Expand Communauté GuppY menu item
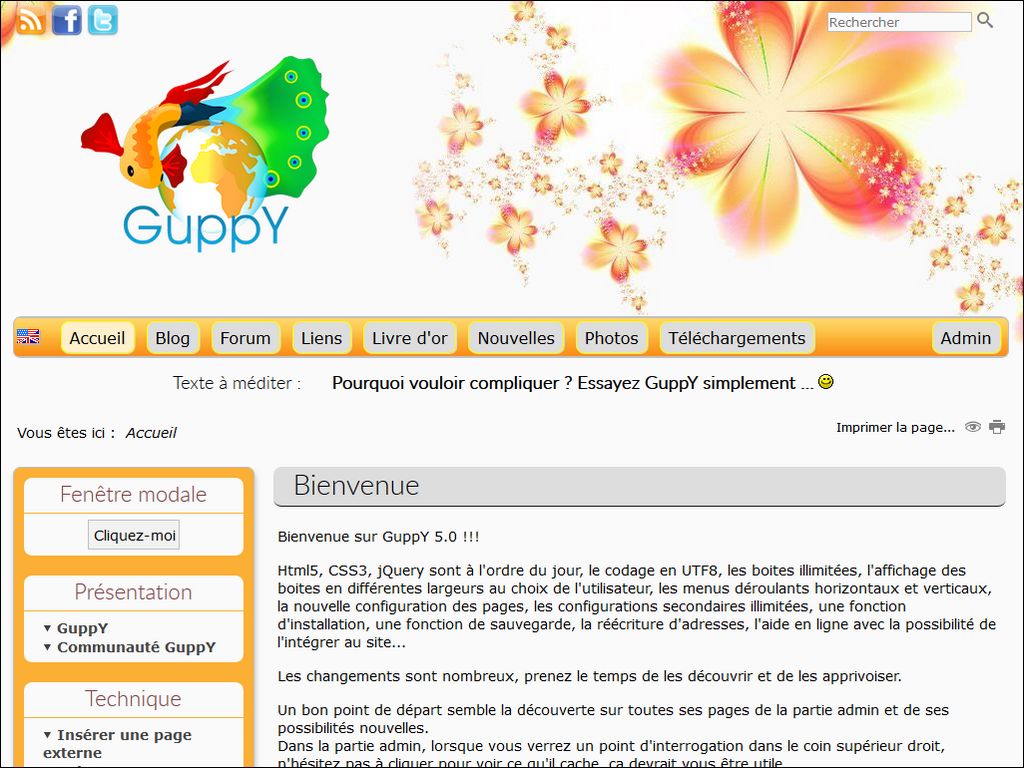 pos(136,647)
